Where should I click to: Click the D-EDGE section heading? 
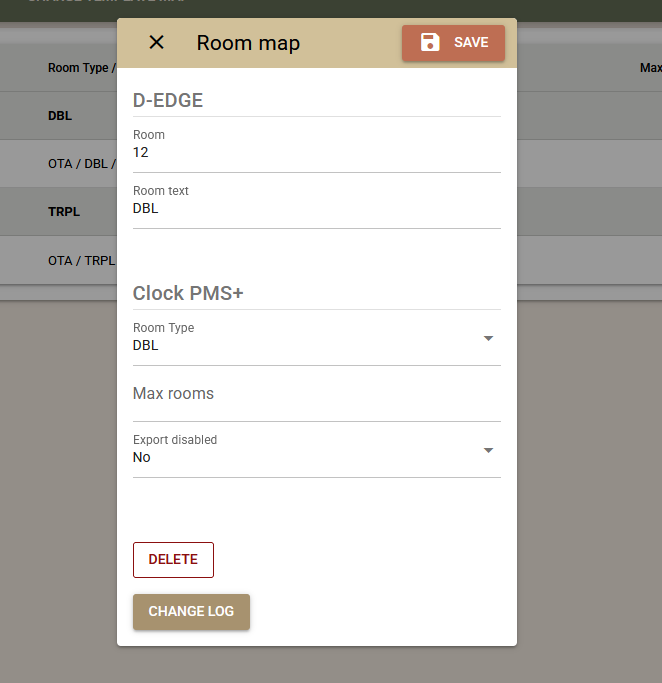(168, 100)
